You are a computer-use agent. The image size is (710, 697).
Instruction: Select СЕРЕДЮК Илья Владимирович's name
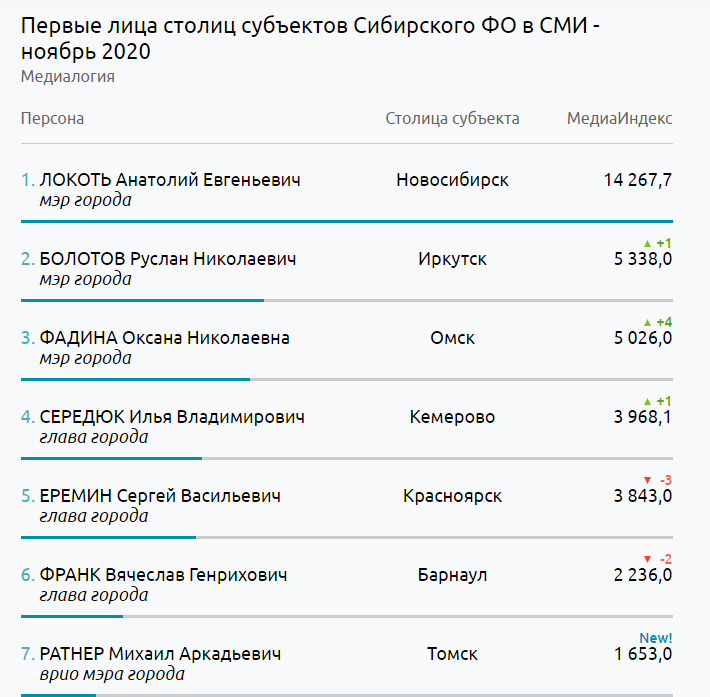tap(171, 417)
